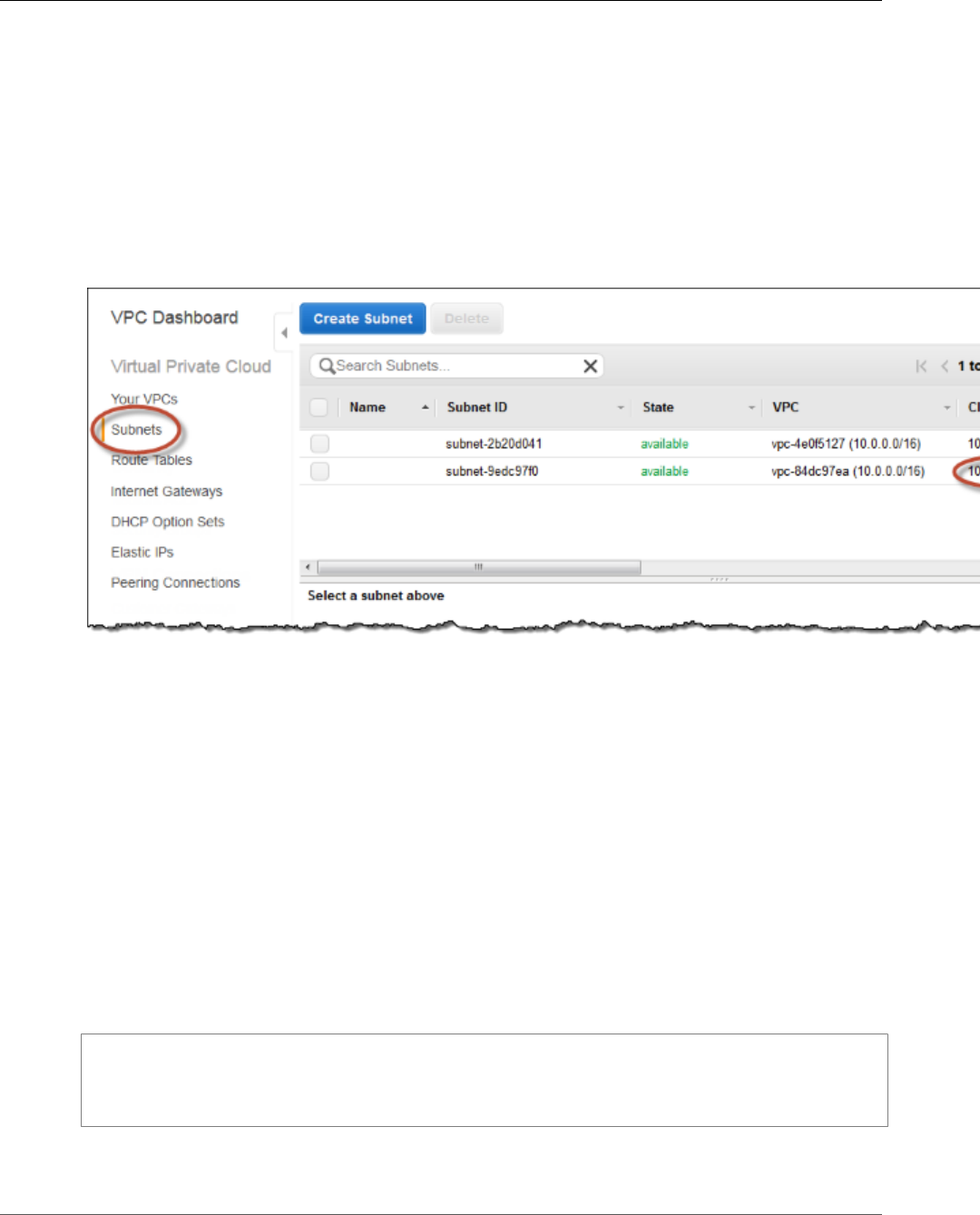The width and height of the screenshot is (980, 1215).
Task: Open the Subnet ID column dropdown arrow
Action: point(621,407)
